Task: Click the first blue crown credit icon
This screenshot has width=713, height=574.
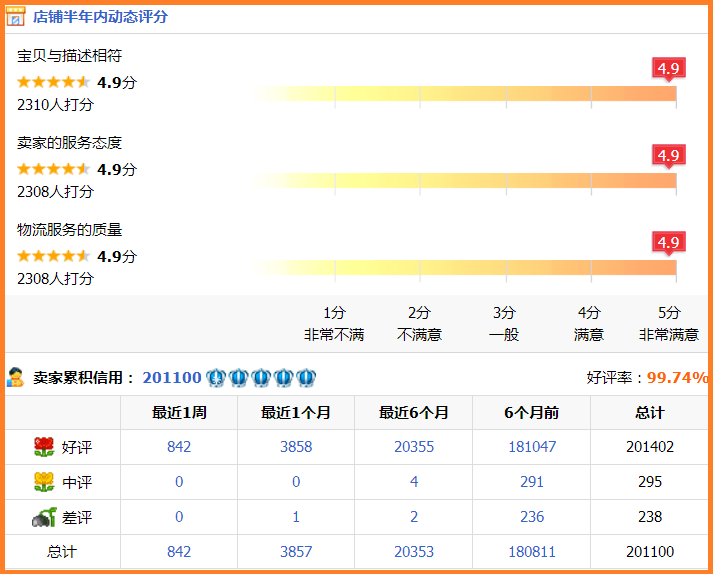Action: tap(216, 378)
